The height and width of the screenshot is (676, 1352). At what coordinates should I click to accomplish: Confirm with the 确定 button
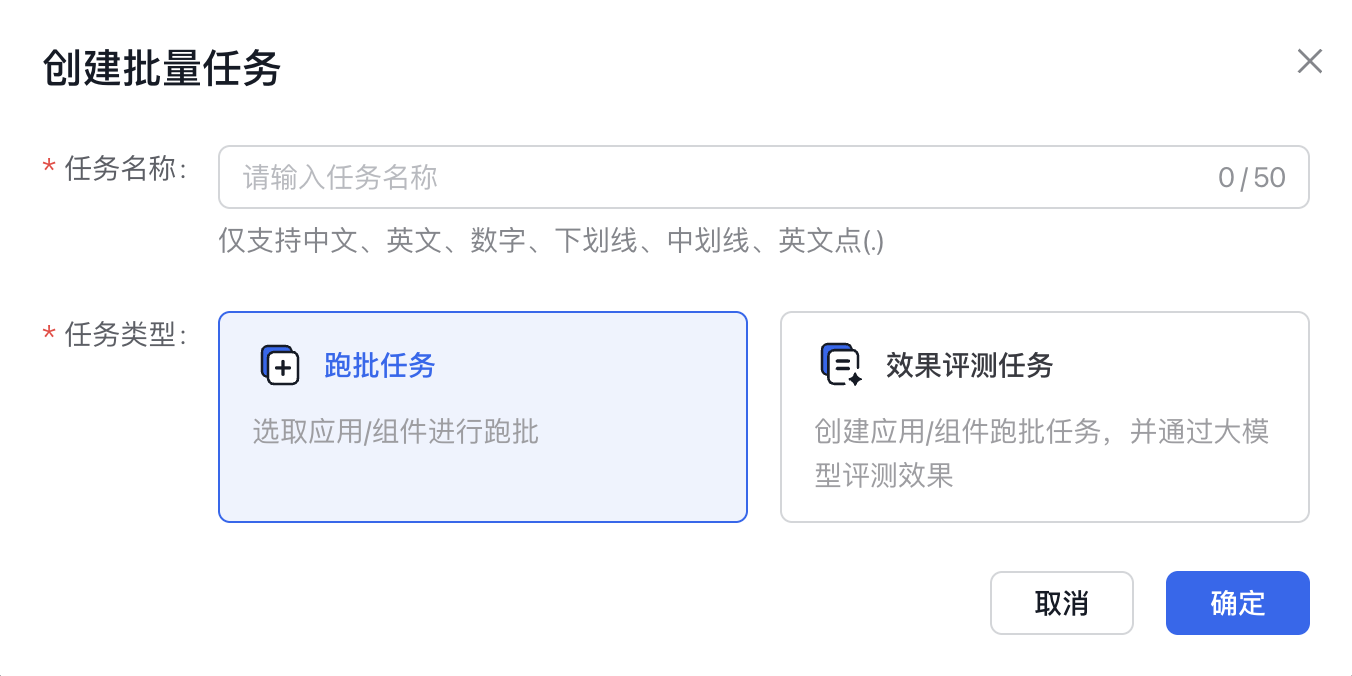(1238, 603)
